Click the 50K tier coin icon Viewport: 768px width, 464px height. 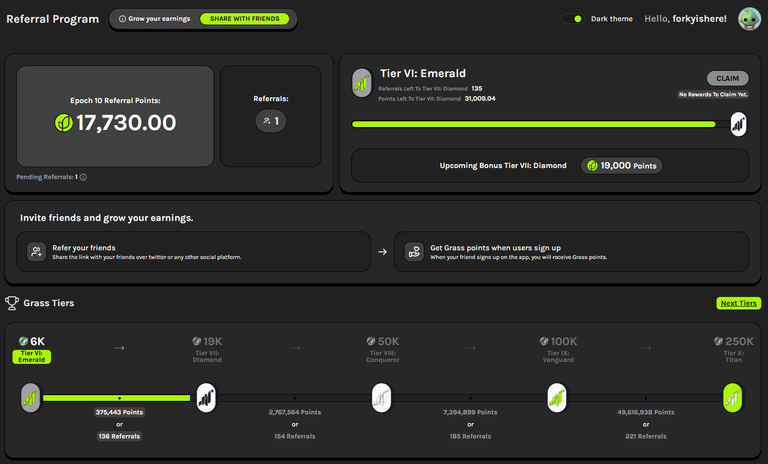click(x=371, y=341)
